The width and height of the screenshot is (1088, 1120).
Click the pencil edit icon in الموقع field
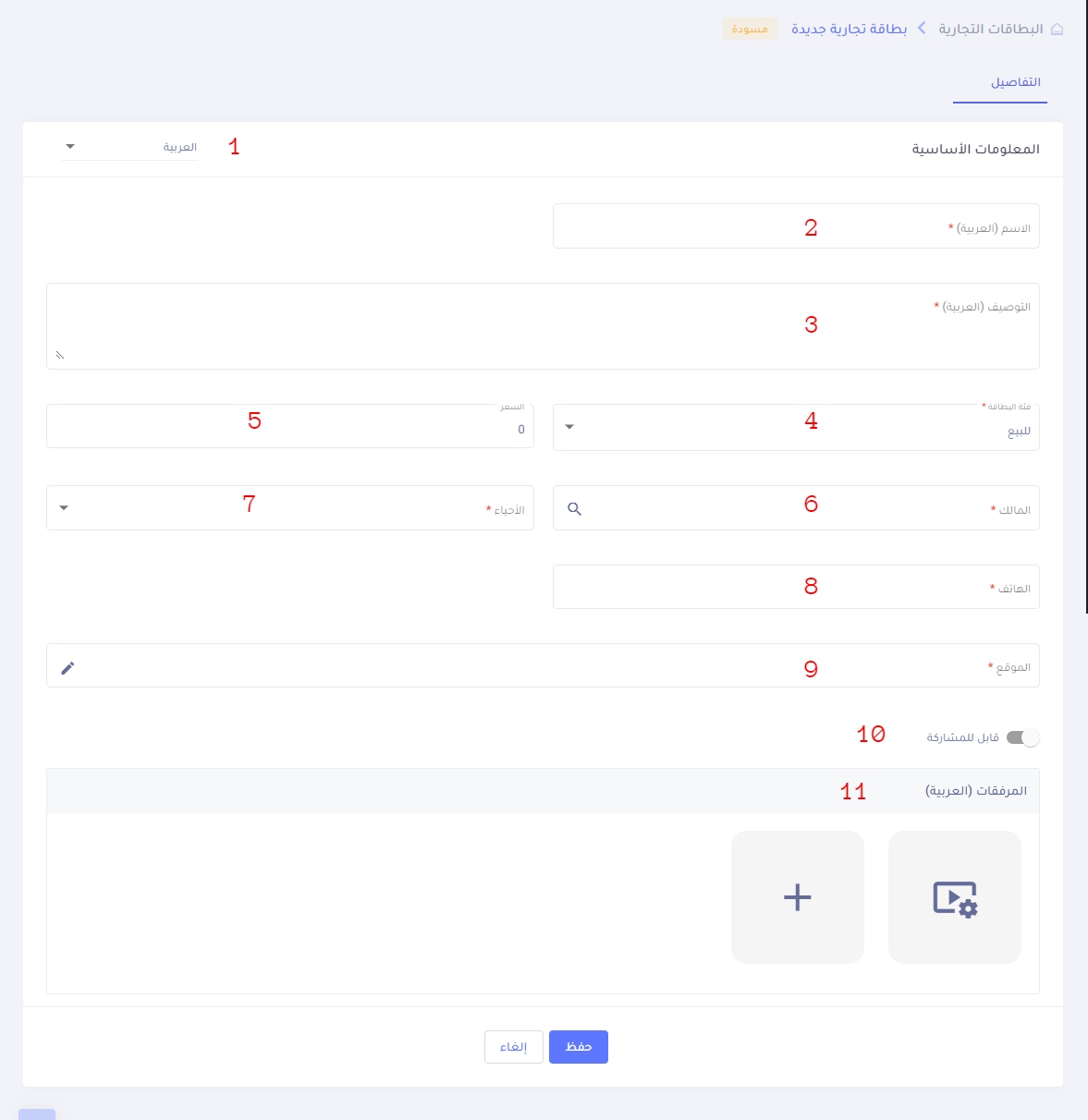coord(67,668)
